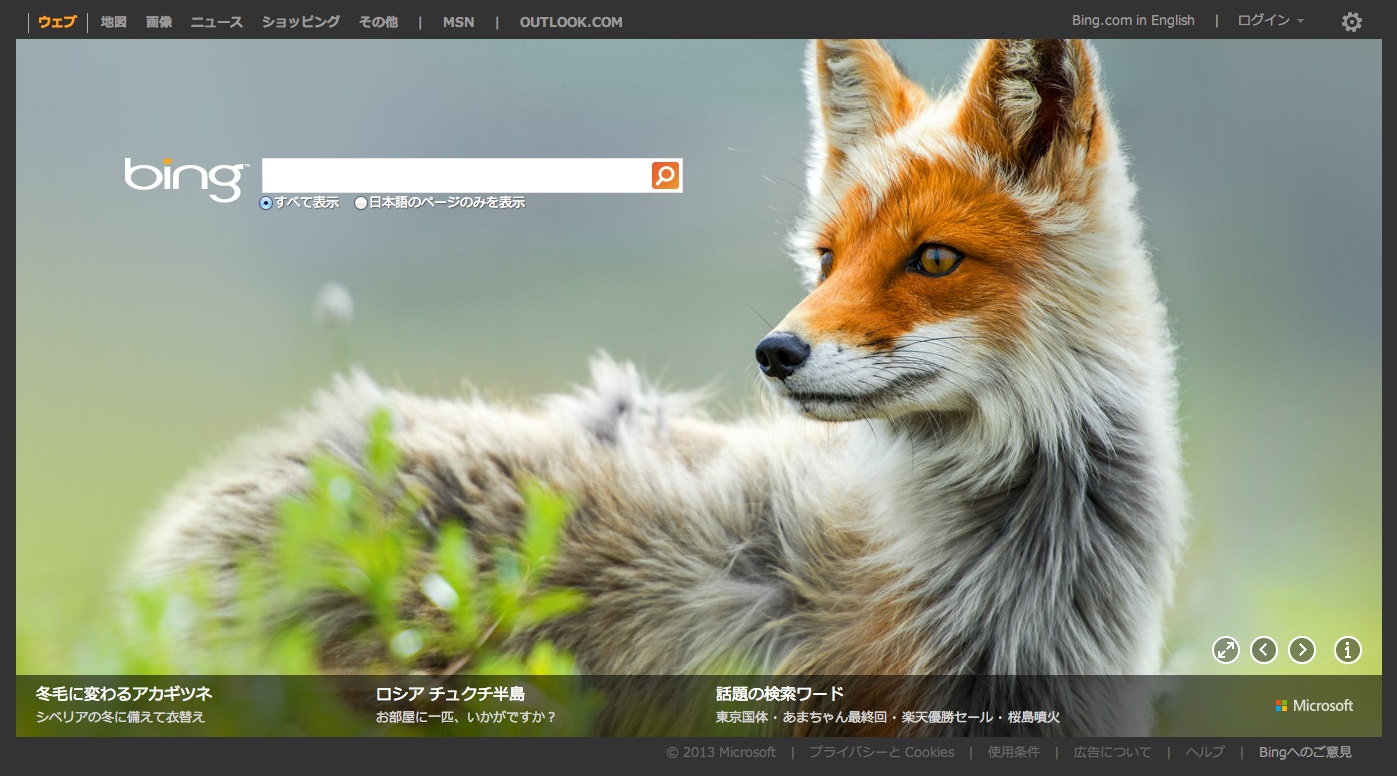Open 冬毛に変わるアカギツネ caption link

(124, 694)
